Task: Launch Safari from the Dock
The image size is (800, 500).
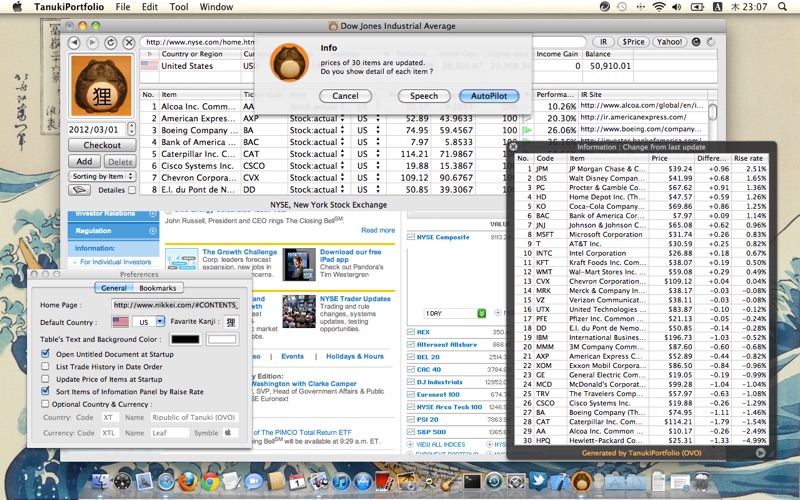Action: click(166, 482)
